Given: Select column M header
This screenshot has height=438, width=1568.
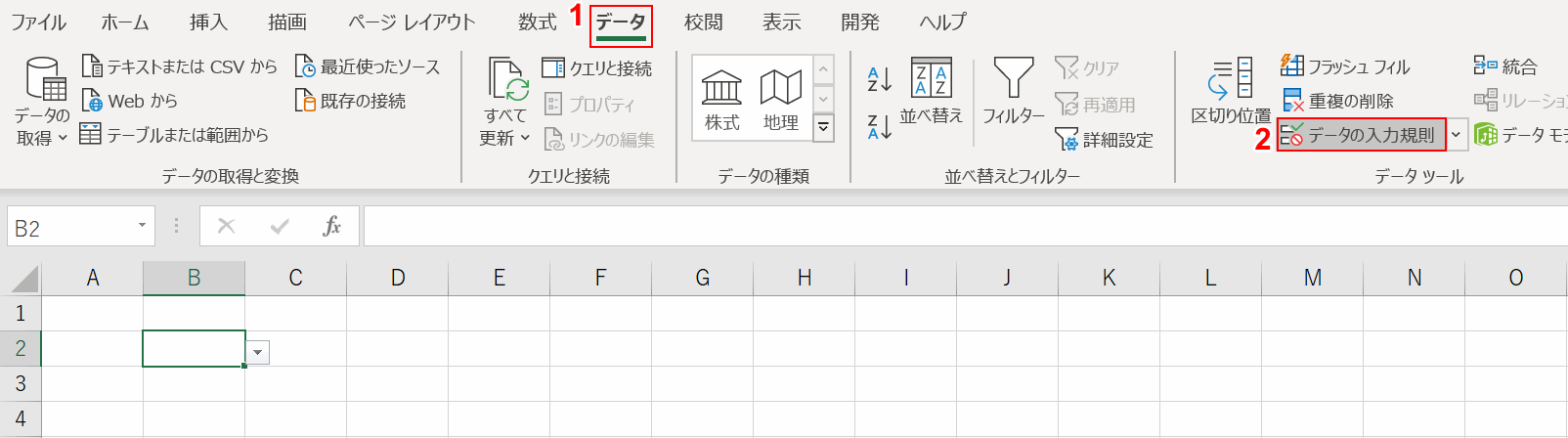Looking at the screenshot, I should coord(1312,278).
